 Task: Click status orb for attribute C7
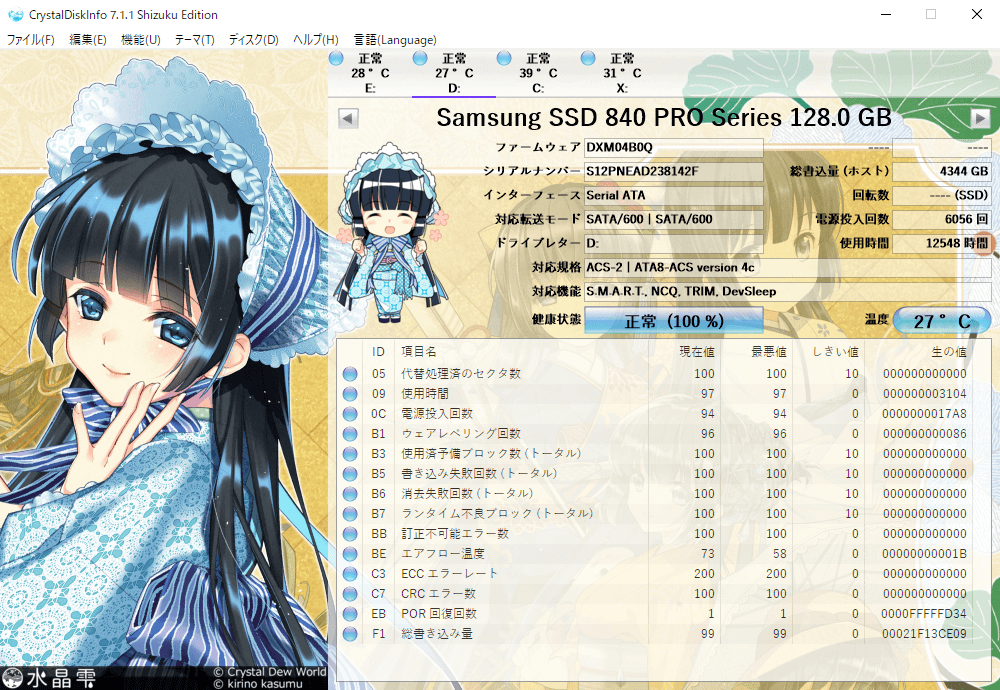click(x=350, y=594)
